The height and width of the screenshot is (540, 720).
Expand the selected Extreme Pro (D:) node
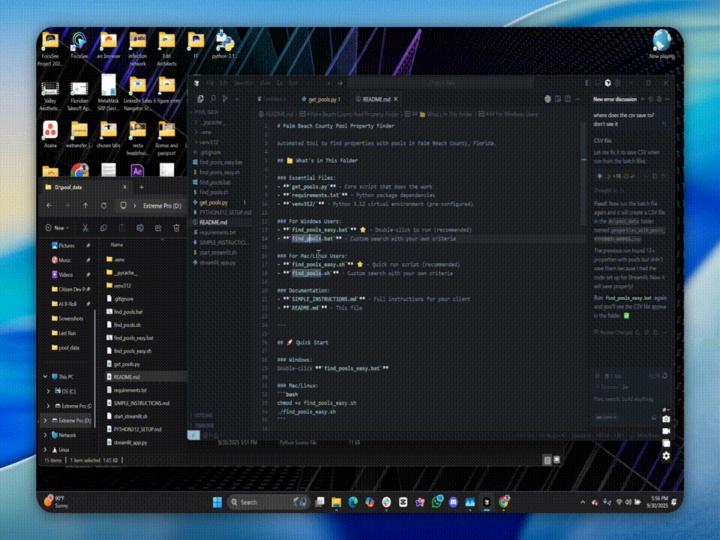click(x=45, y=420)
